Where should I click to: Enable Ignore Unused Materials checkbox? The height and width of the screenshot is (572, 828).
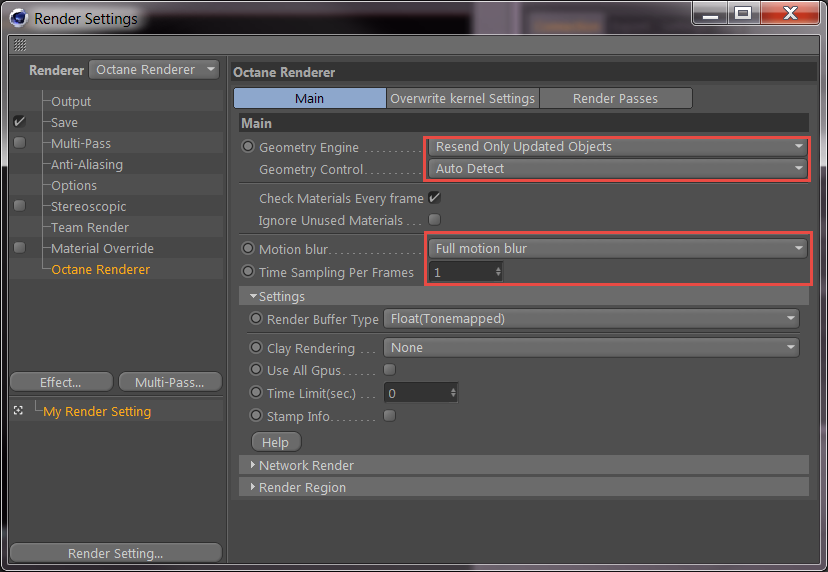pos(434,219)
